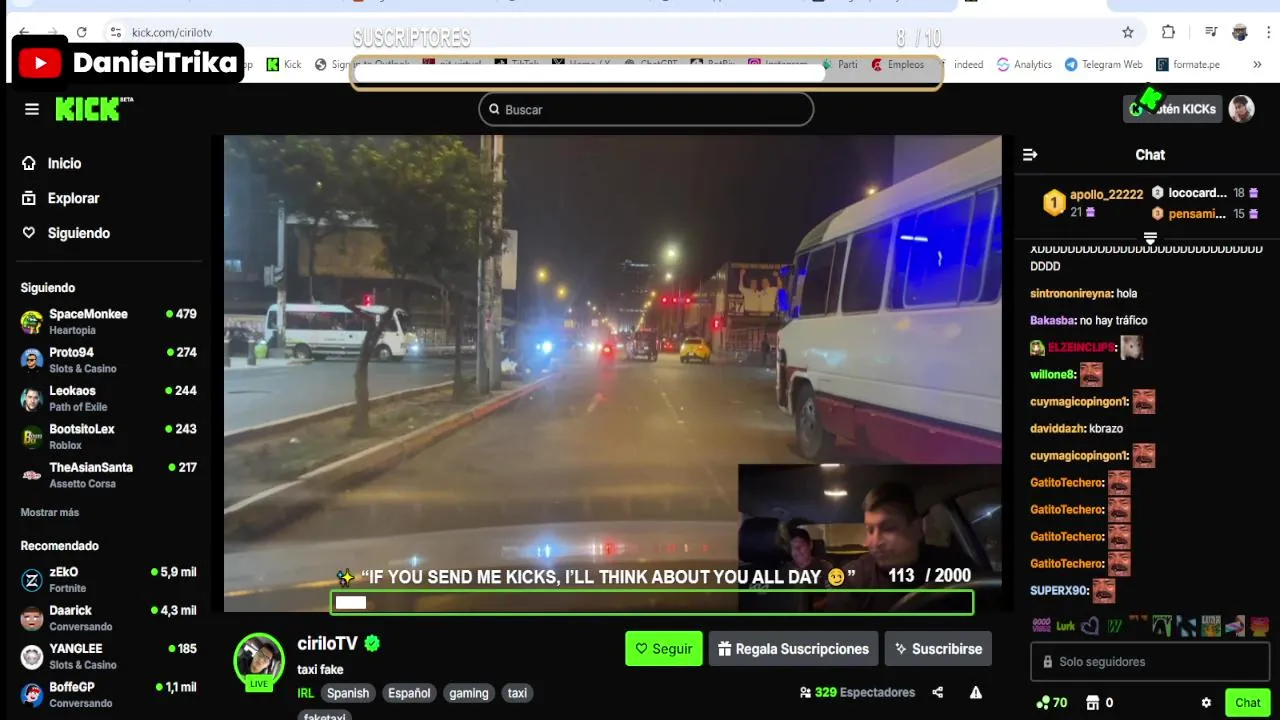The image size is (1280, 720).
Task: Click chat username Bakasba
Action: pos(1052,320)
